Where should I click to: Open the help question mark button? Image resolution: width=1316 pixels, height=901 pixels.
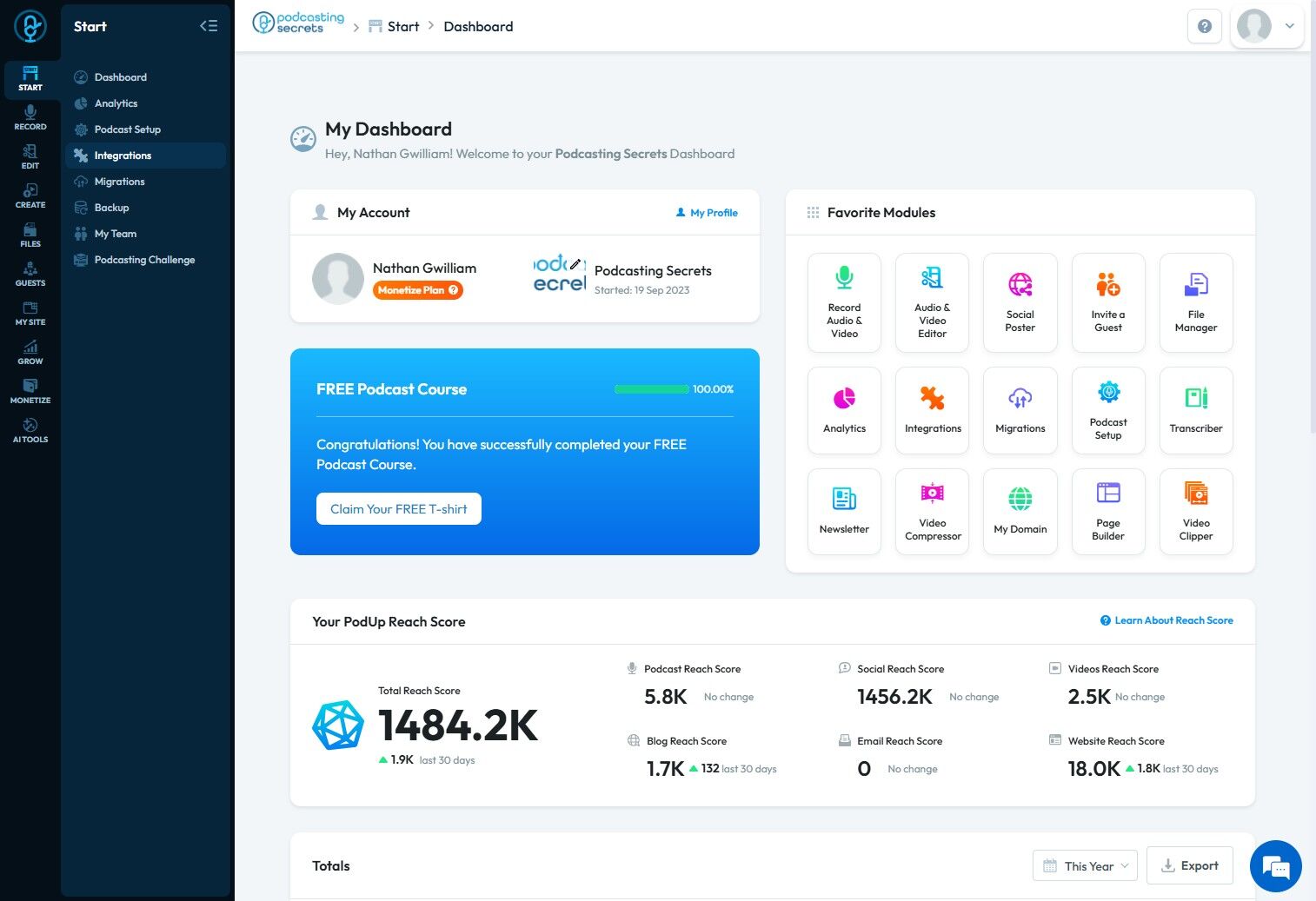point(1205,26)
